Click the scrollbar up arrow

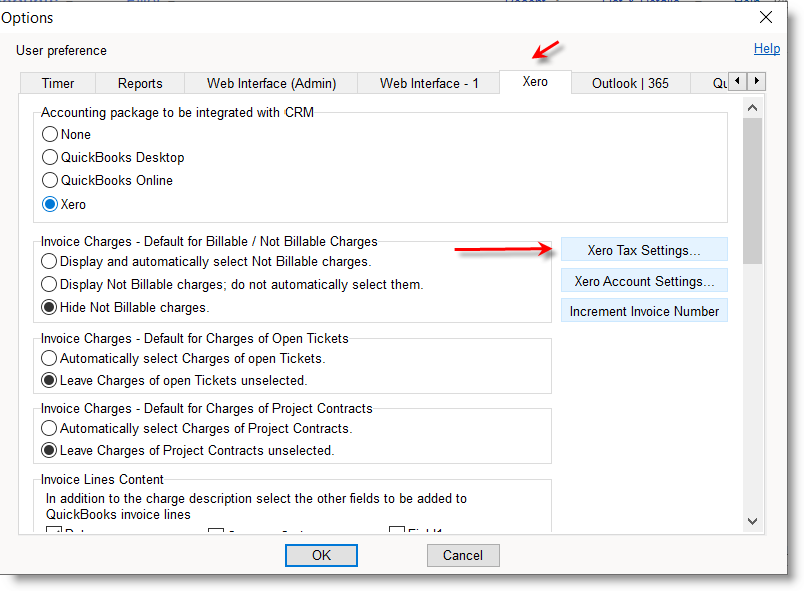[753, 106]
